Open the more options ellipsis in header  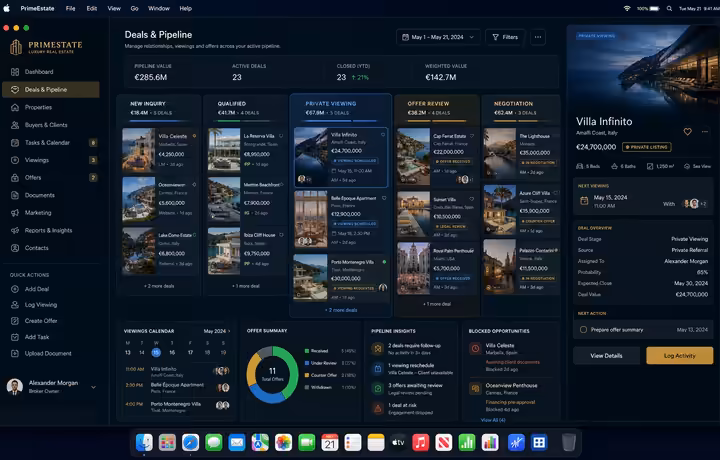[x=538, y=37]
